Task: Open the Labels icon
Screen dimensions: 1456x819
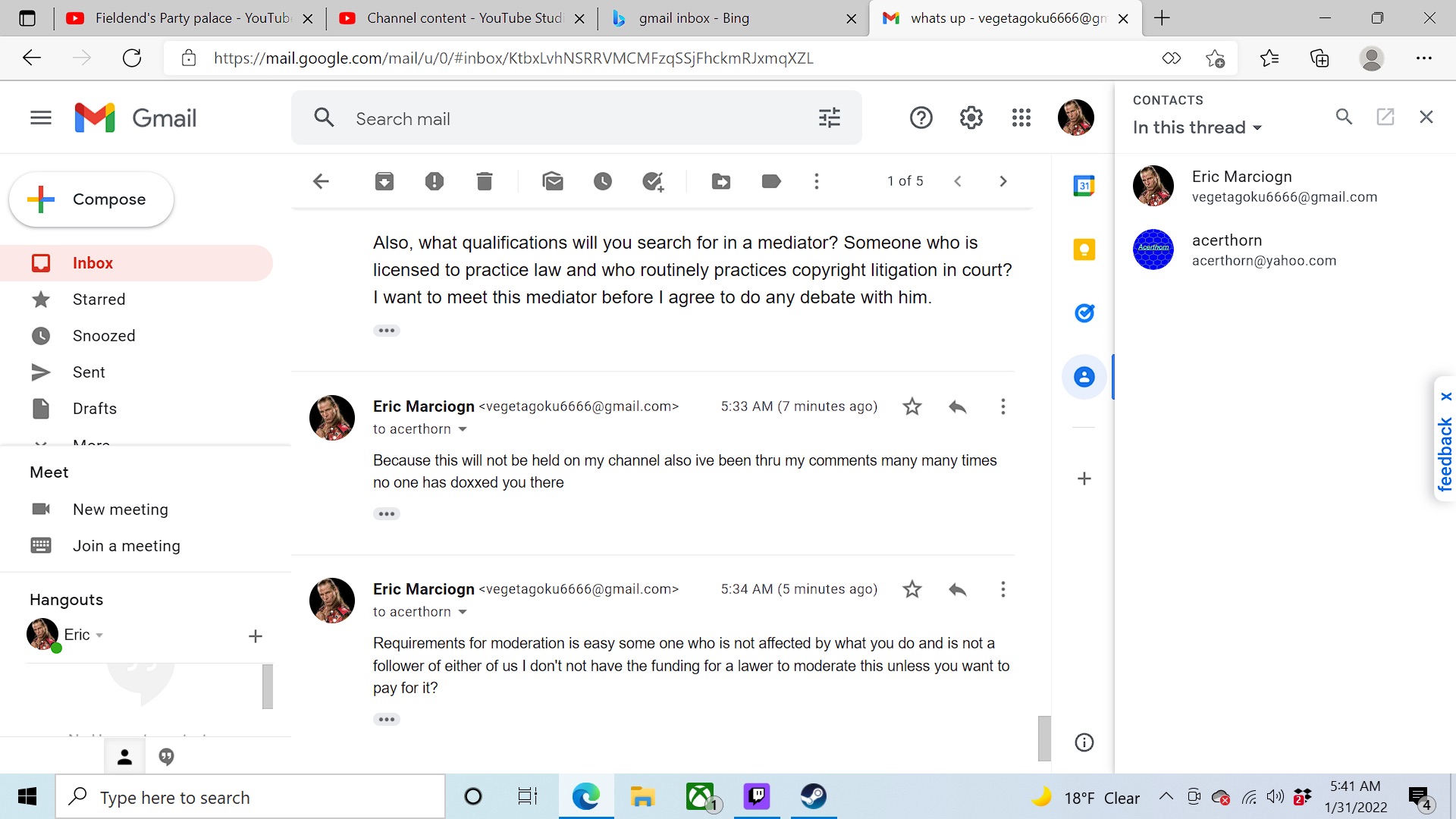Action: (771, 181)
